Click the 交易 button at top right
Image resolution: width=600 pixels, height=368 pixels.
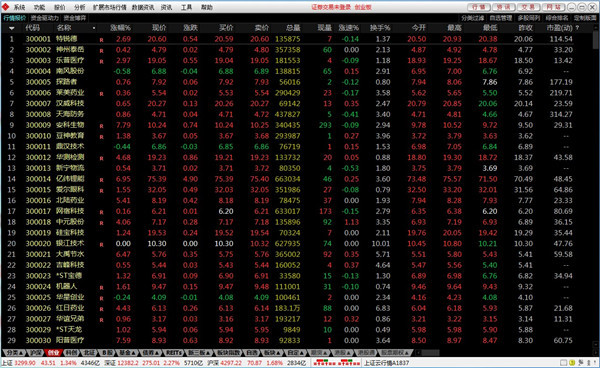[x=528, y=7]
